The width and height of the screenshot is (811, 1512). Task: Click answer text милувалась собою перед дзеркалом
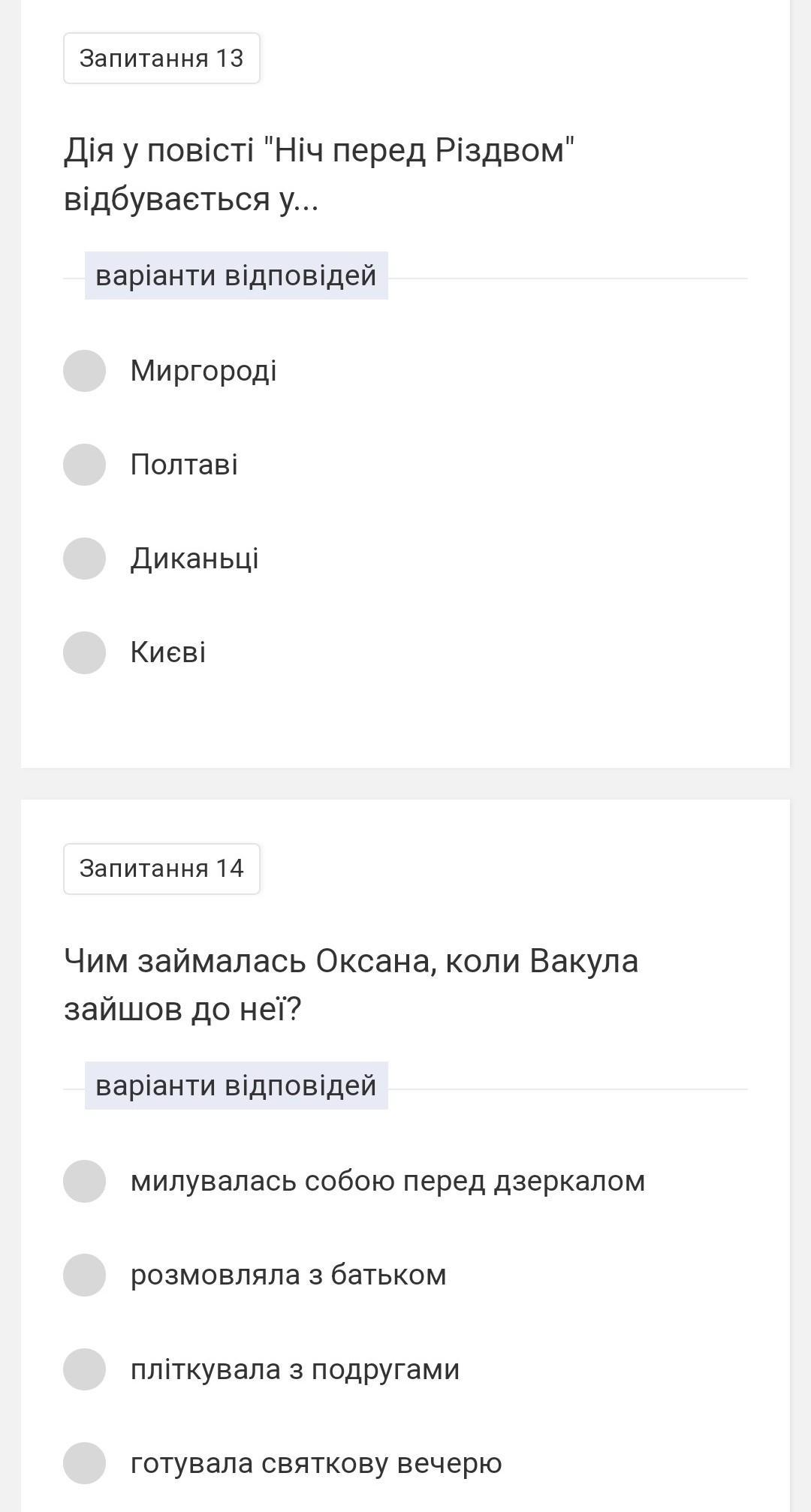(387, 1181)
